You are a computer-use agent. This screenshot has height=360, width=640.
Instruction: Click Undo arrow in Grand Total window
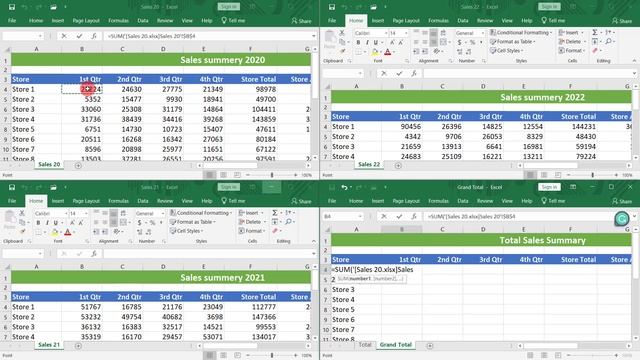[x=344, y=187]
